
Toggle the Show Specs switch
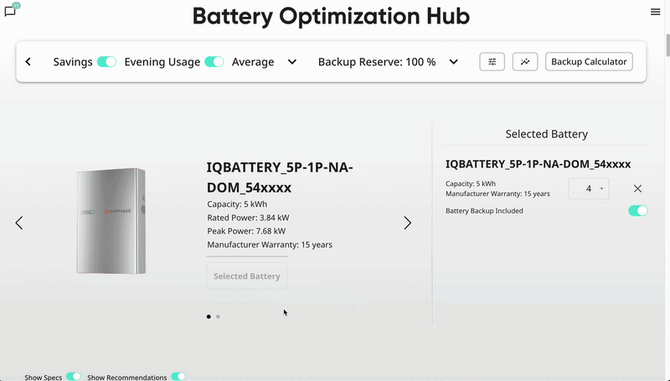(x=73, y=376)
